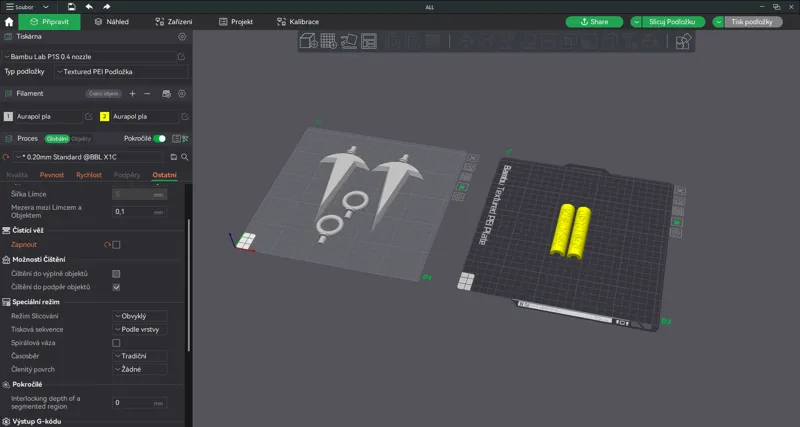
Task: Click the Interlocking depth input field
Action: tap(139, 403)
